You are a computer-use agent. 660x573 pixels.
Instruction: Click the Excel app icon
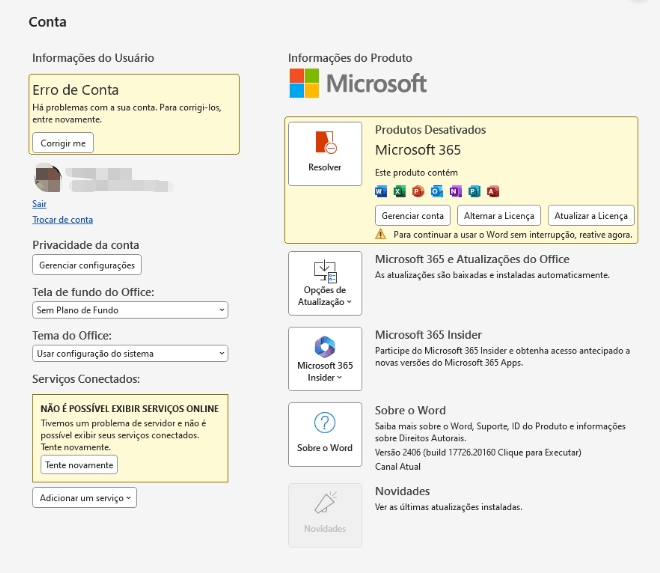click(399, 192)
